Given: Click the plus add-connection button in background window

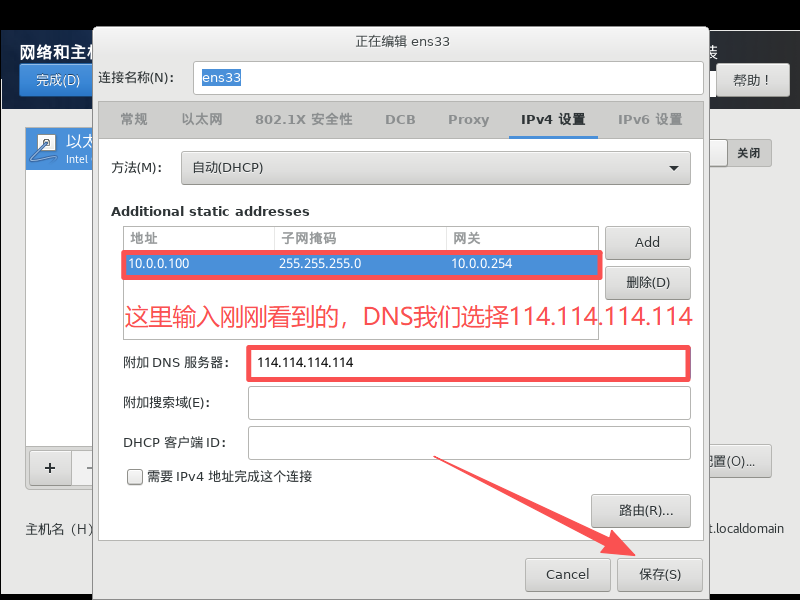Looking at the screenshot, I should [50, 468].
